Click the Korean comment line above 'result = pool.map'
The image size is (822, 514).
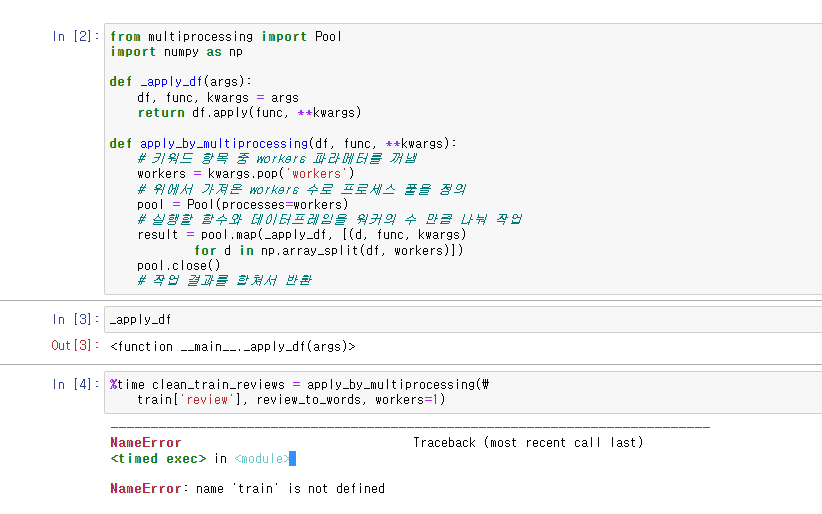[329, 219]
